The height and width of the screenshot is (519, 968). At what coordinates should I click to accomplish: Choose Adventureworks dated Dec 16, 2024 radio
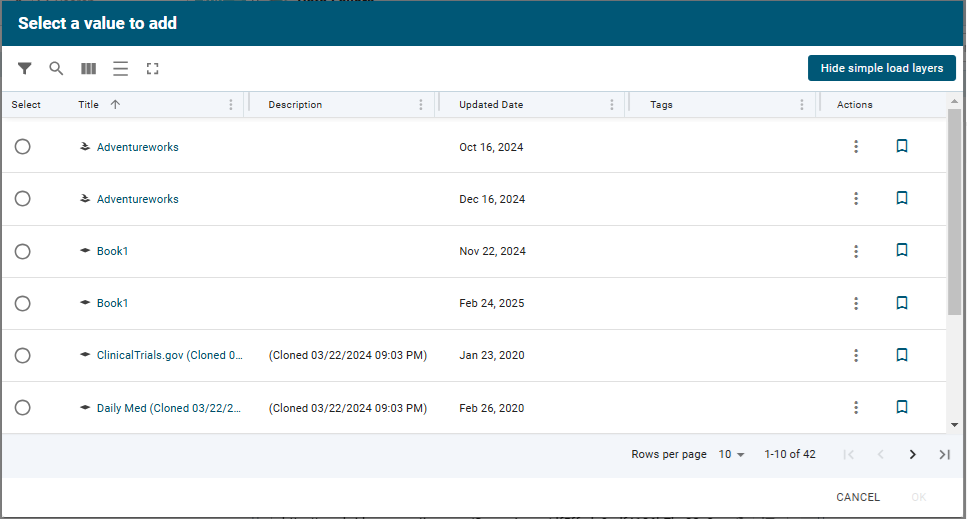tap(23, 199)
